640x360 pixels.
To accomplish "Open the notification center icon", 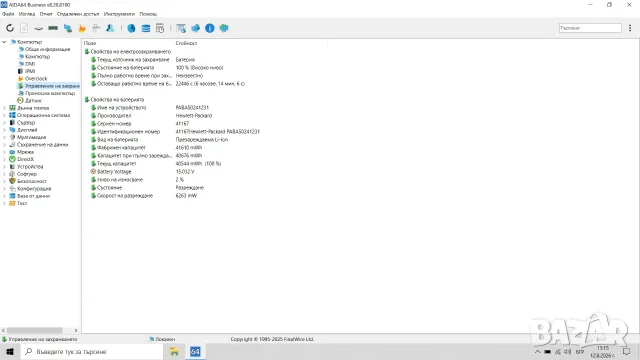I will [627, 351].
